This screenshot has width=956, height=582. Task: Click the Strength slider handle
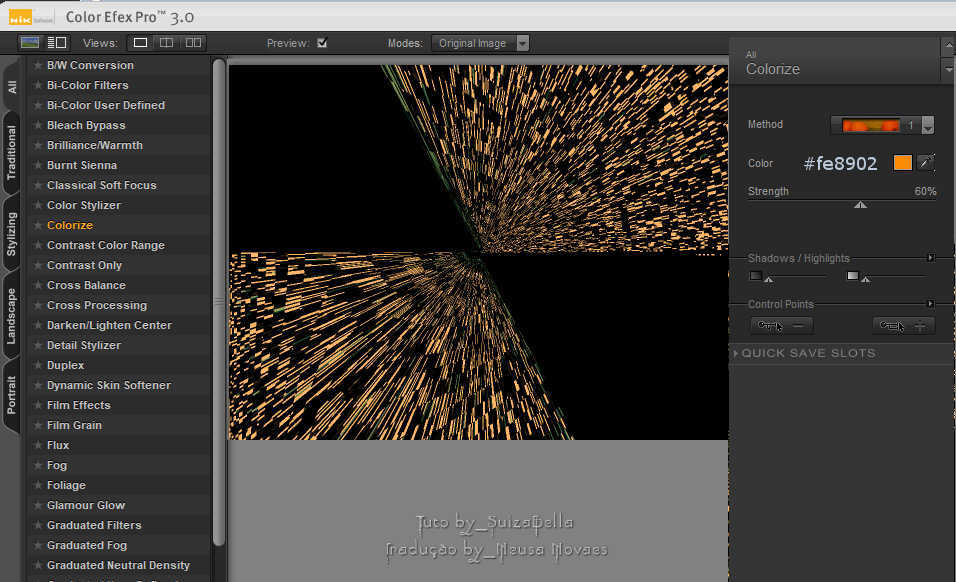click(860, 205)
